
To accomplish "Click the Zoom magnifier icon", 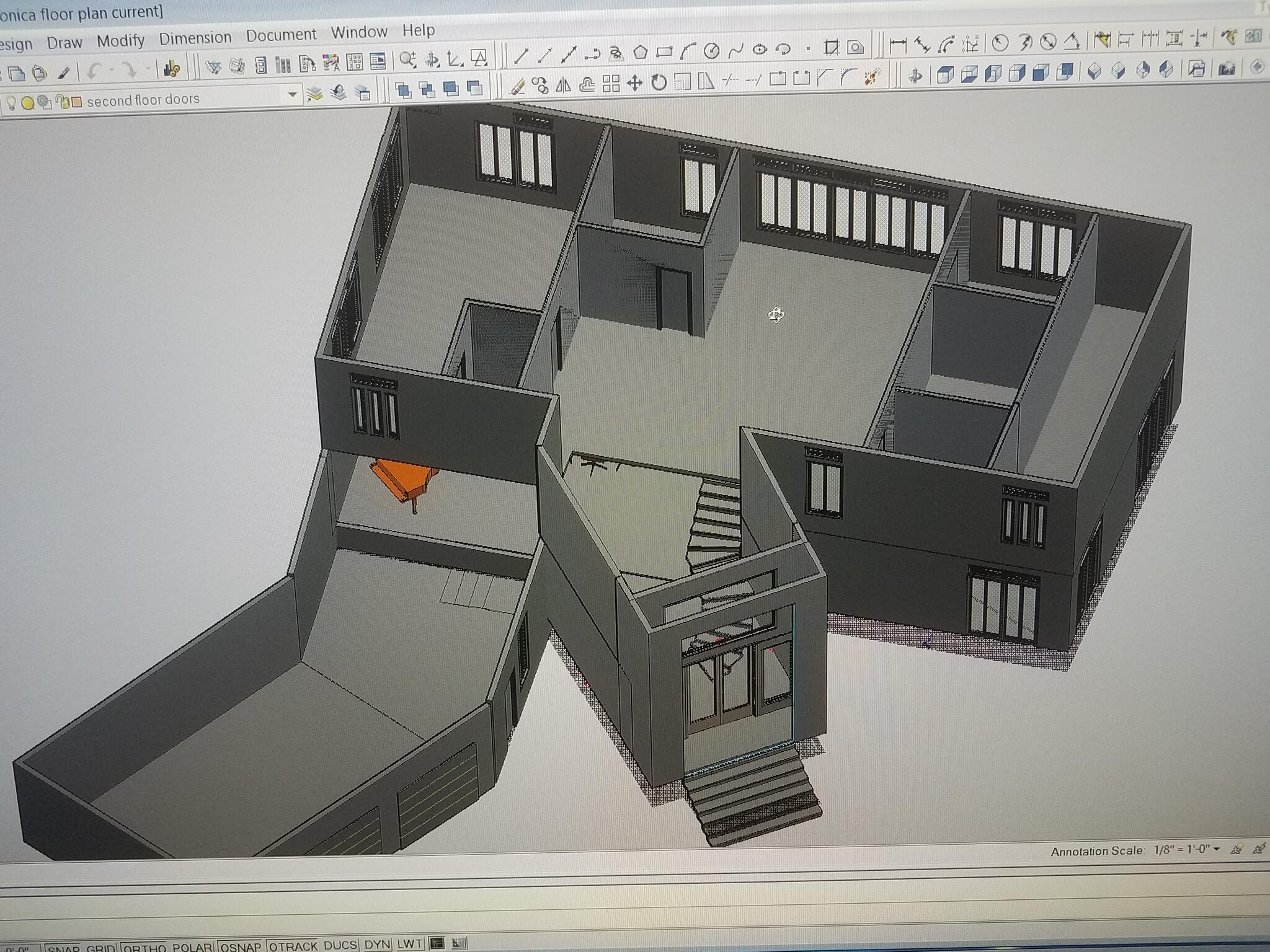I will [x=407, y=59].
